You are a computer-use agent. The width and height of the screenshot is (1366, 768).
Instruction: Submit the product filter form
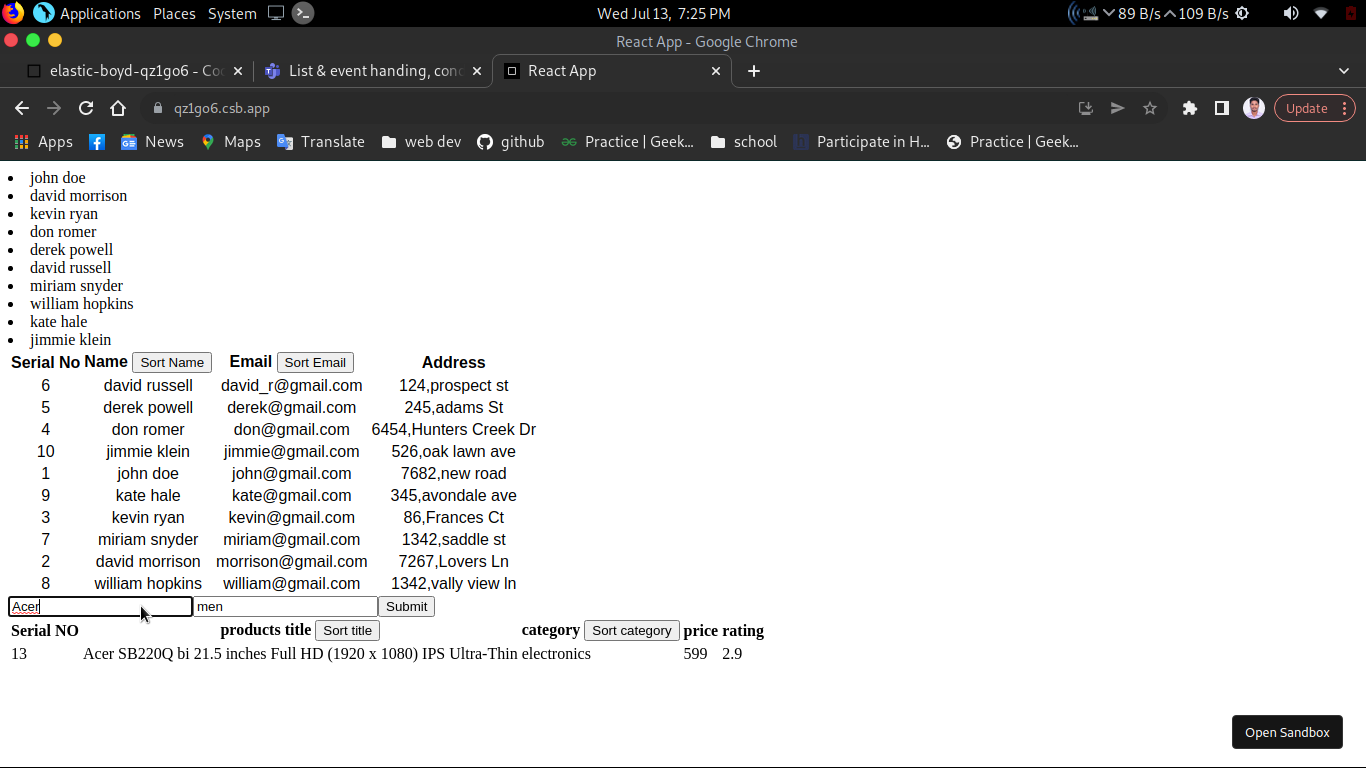click(406, 607)
